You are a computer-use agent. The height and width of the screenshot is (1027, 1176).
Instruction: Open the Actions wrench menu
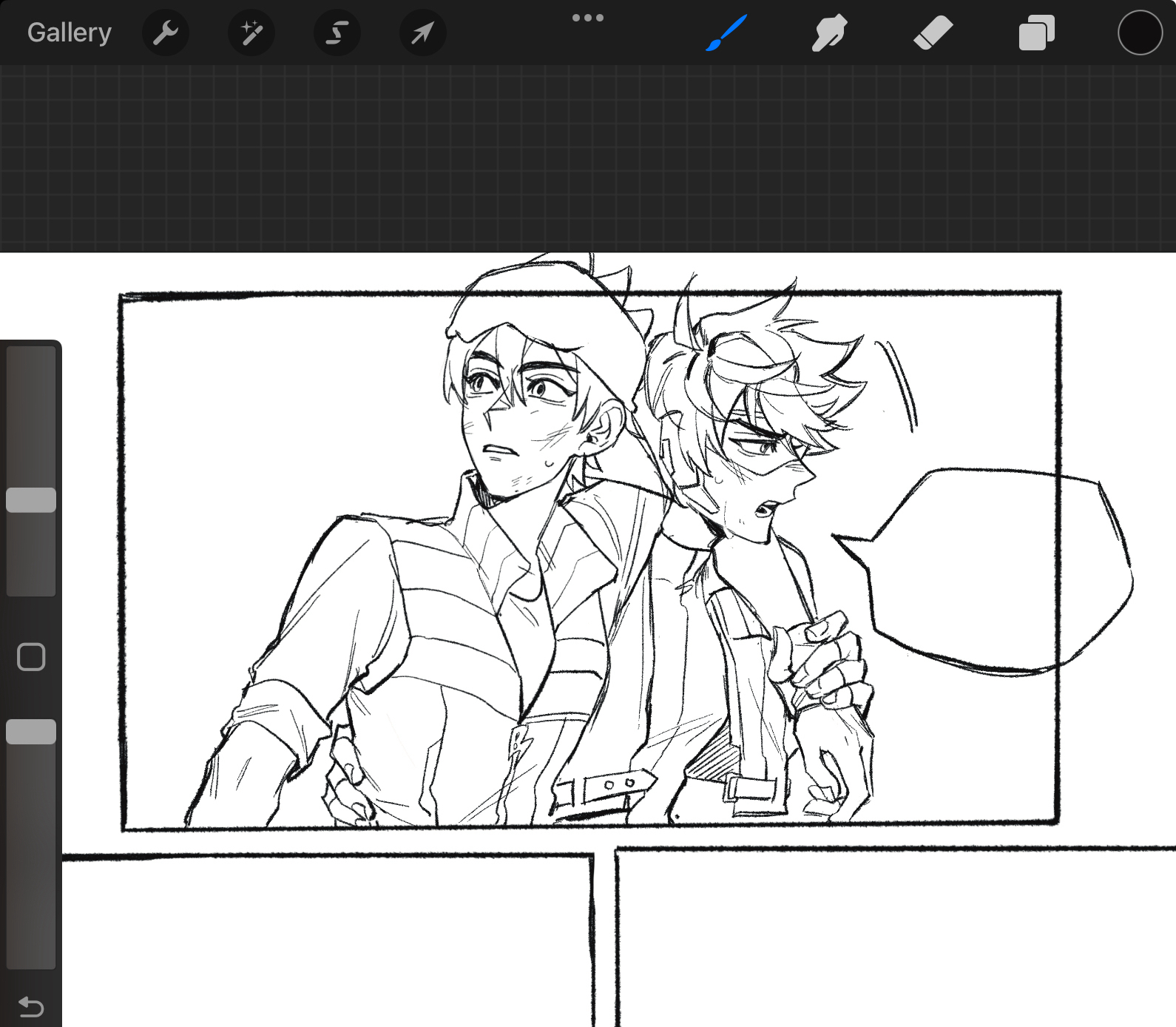166,33
